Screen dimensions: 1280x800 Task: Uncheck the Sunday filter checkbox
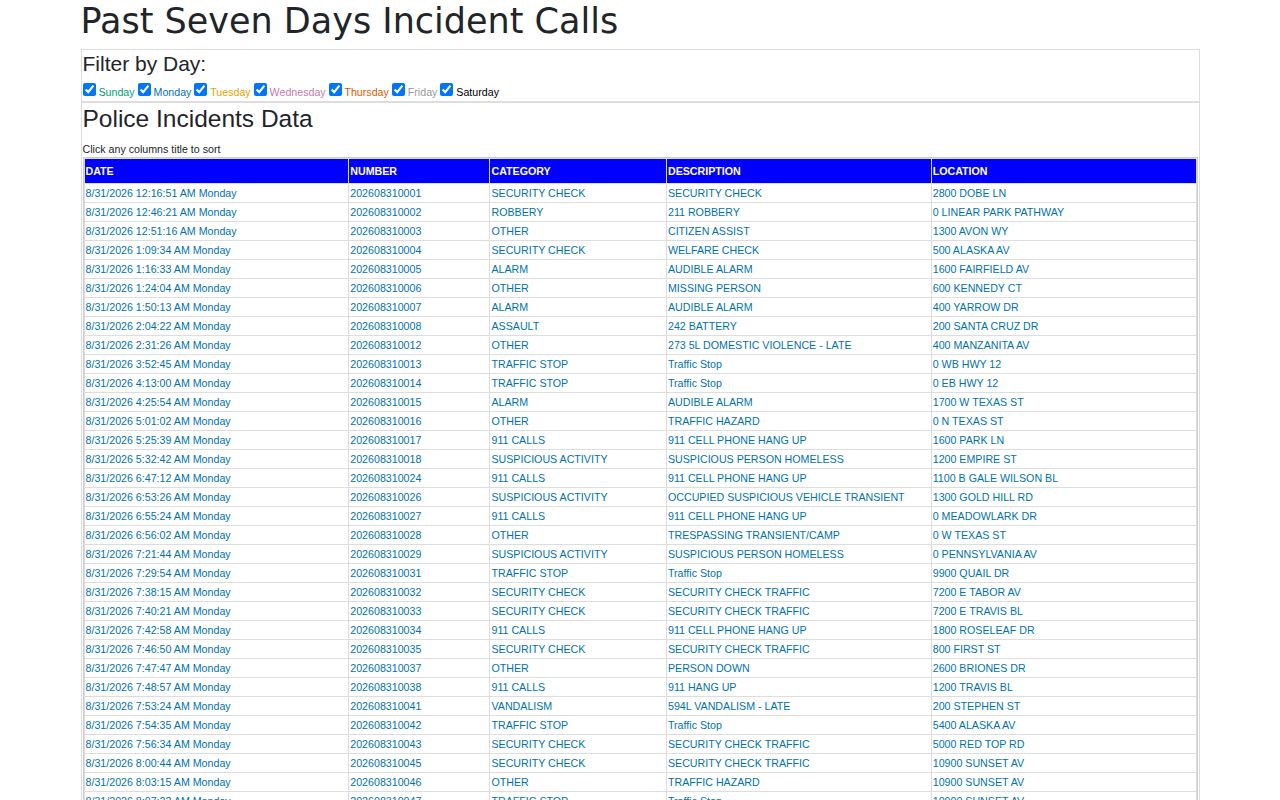click(89, 90)
